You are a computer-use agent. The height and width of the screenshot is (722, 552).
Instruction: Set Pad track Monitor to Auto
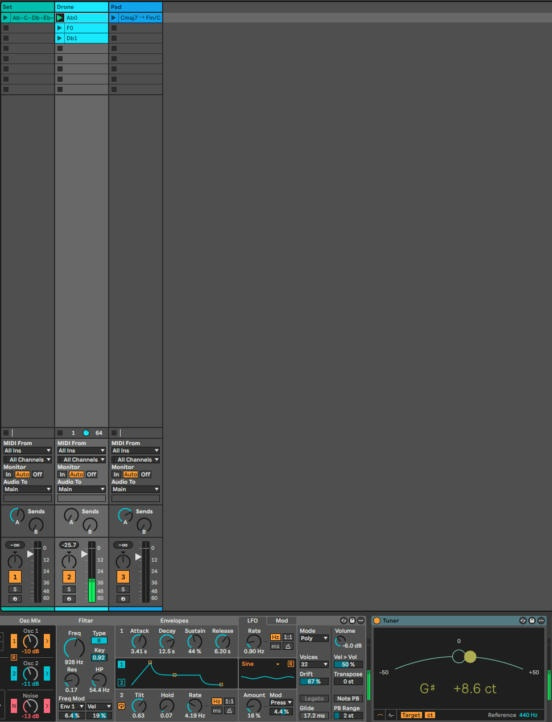(130, 474)
